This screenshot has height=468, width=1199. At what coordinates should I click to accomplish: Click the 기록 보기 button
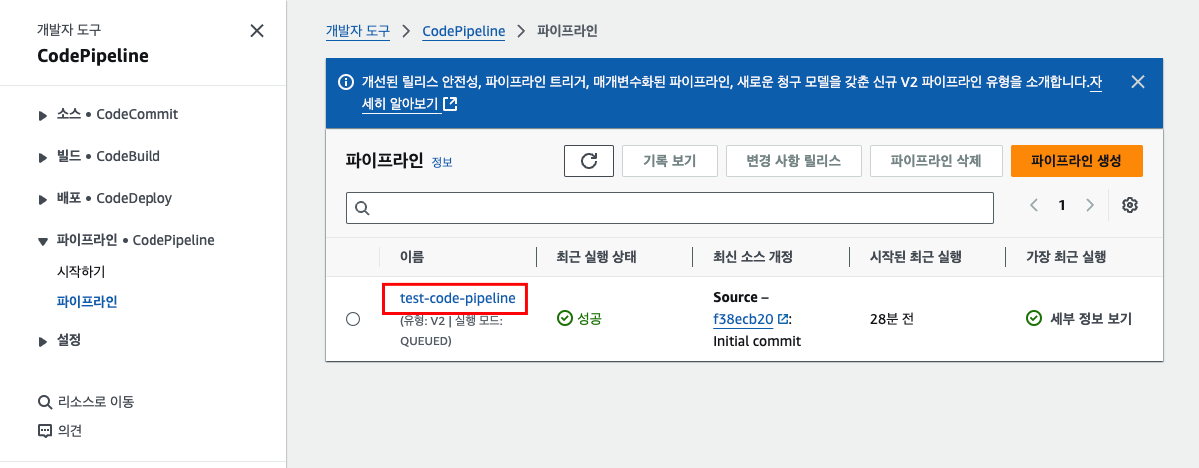pos(669,161)
